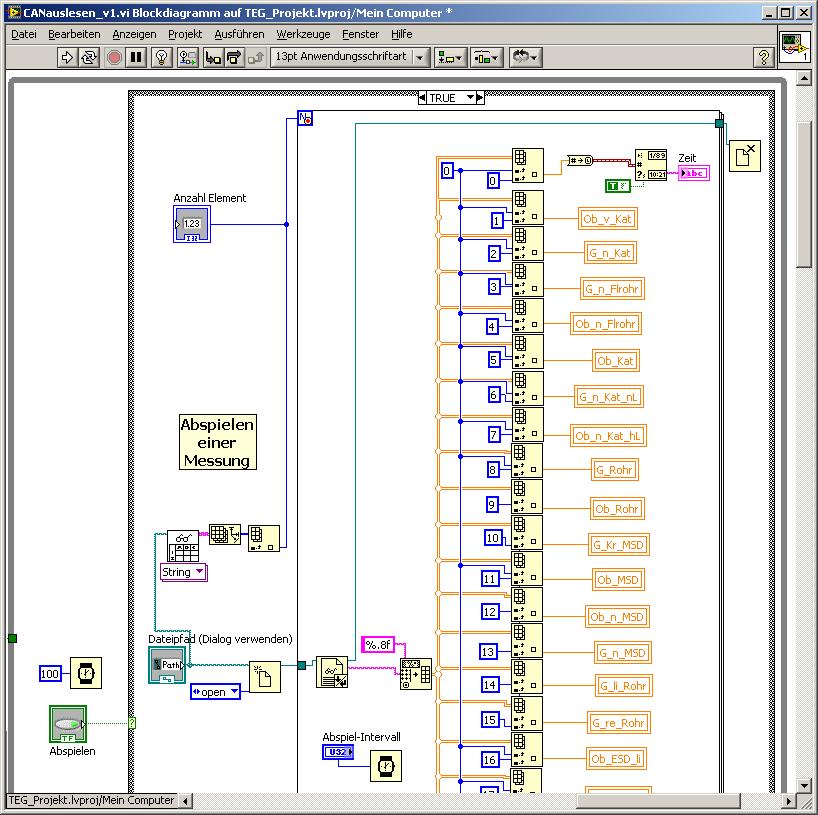Click the G_n_Flrohr local variable
818x815 pixels.
[x=612, y=289]
